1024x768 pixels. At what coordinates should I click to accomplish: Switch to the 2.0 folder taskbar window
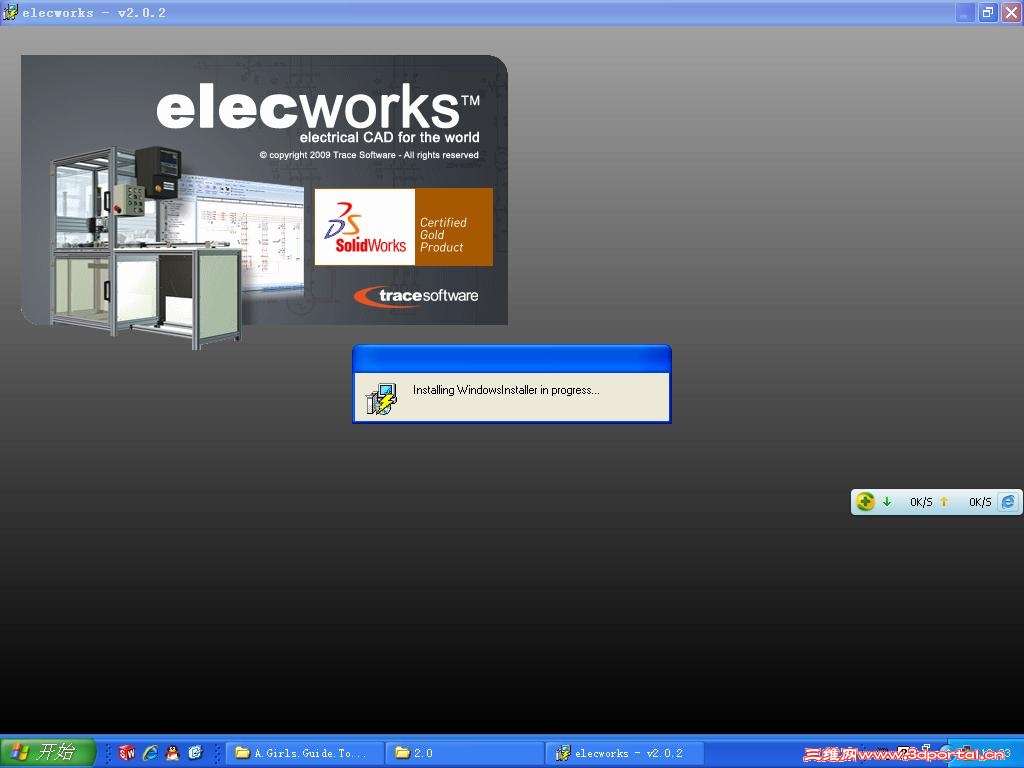point(464,753)
